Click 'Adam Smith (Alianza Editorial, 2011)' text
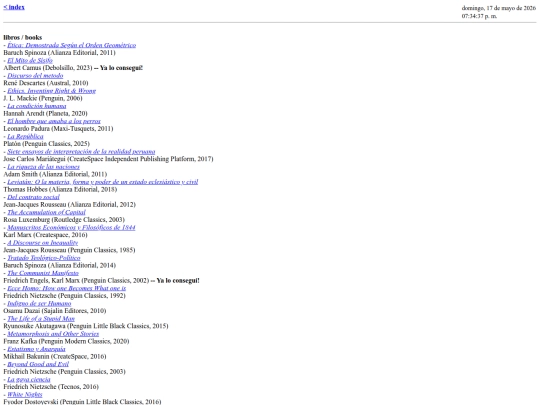540x405 pixels. point(55,174)
